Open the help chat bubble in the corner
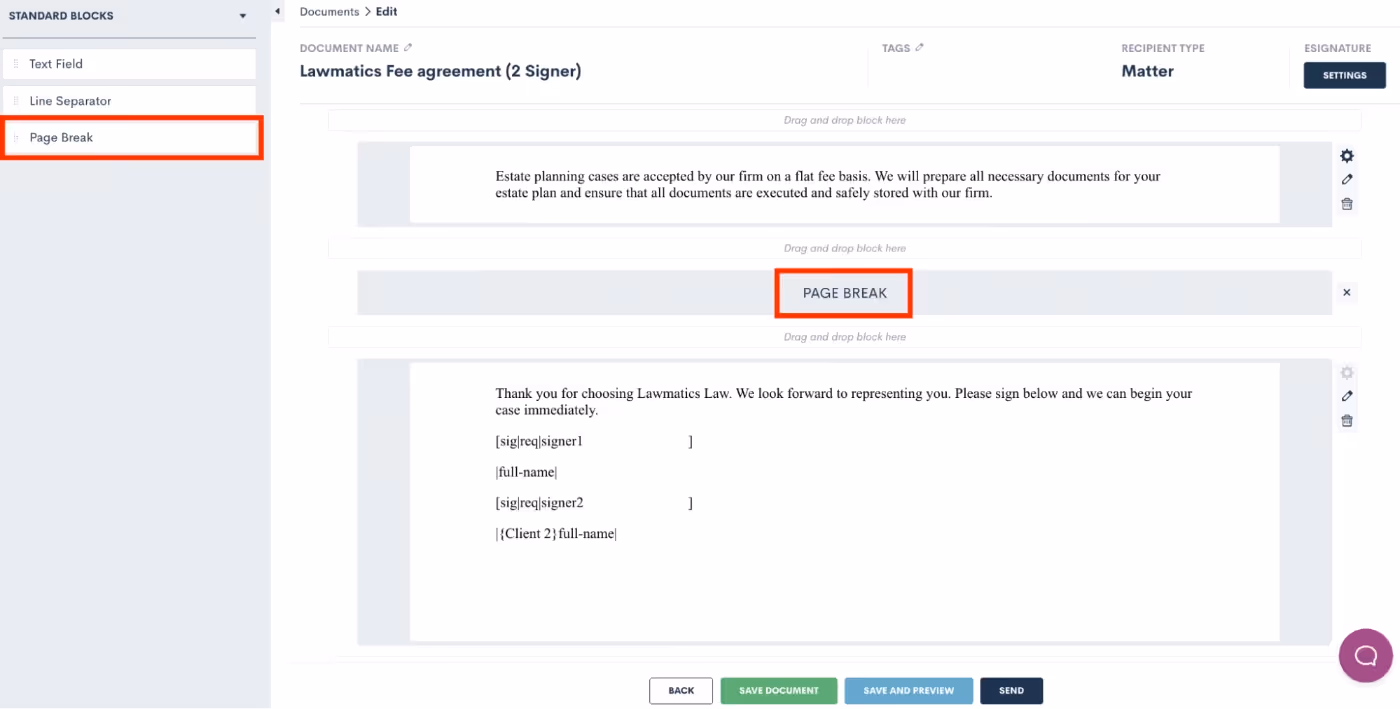The height and width of the screenshot is (709, 1400). pos(1365,655)
